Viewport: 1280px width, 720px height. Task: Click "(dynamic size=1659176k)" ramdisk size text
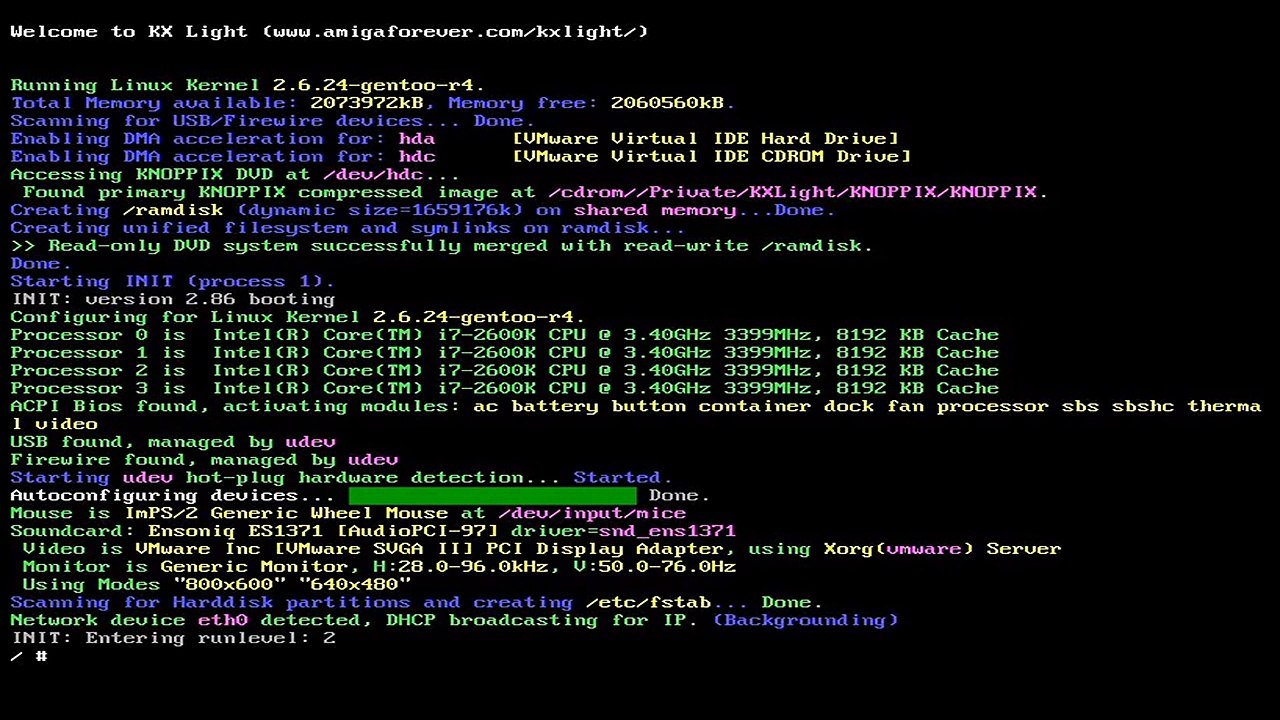tap(380, 210)
